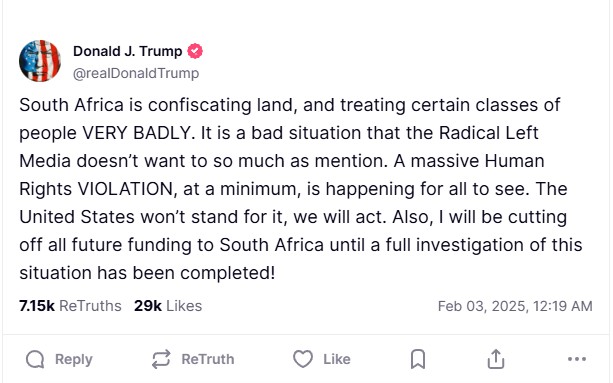
Task: Tap the ReTruth arrows icon
Action: point(161,359)
